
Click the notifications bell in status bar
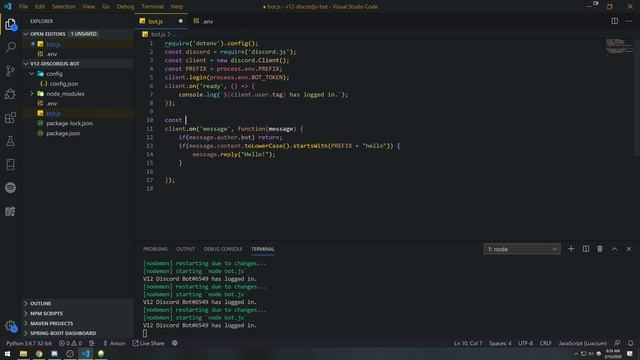tap(631, 343)
